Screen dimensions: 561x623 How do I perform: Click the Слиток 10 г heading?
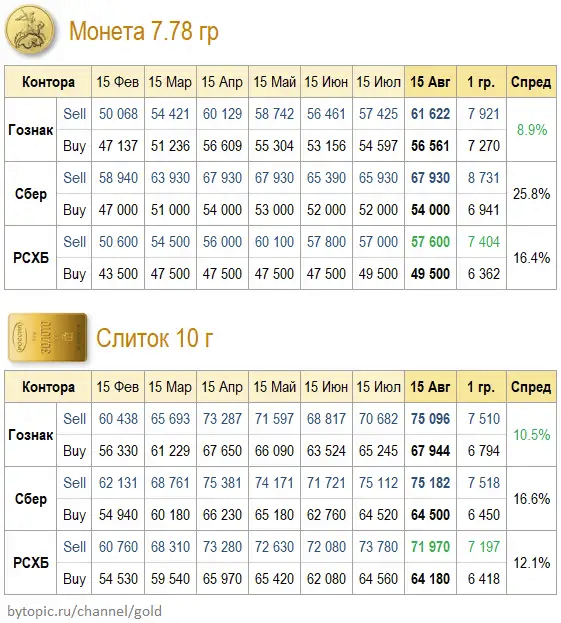(155, 338)
